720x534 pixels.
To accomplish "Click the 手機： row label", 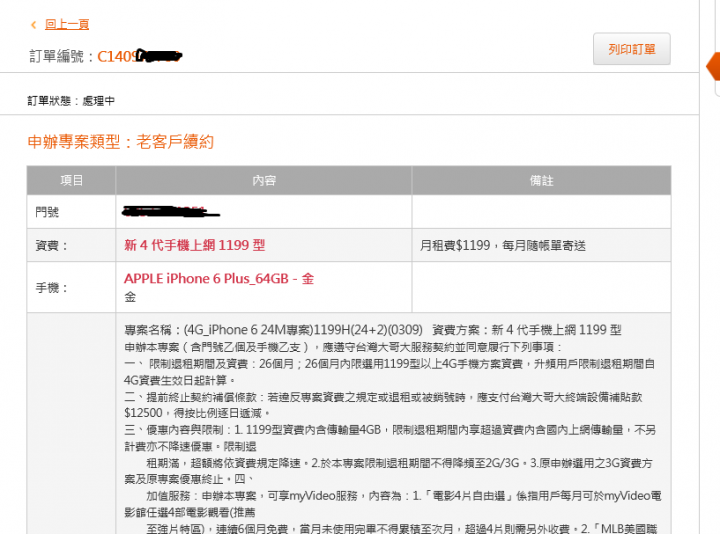I will pyautogui.click(x=51, y=288).
